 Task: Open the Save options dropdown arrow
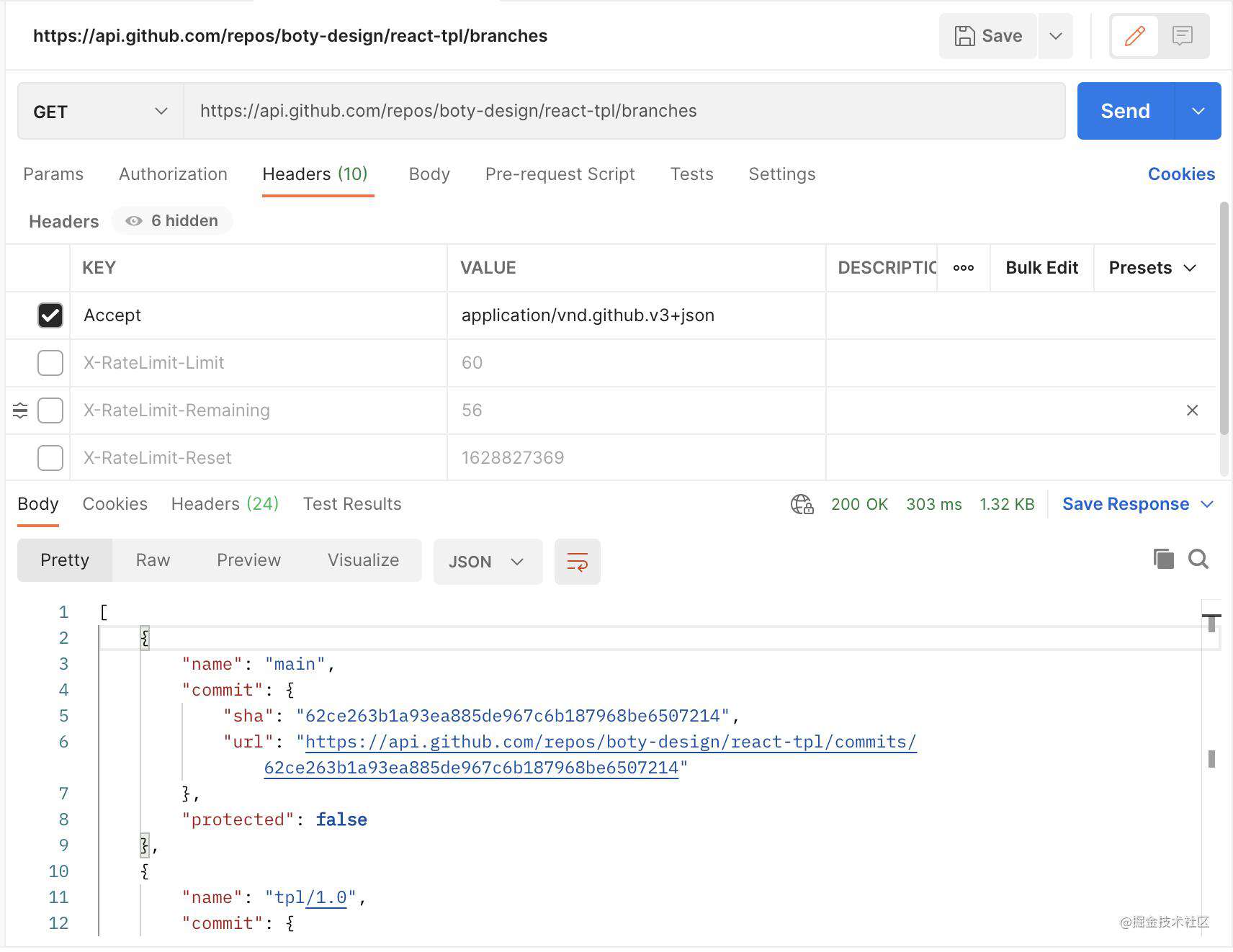[1056, 36]
